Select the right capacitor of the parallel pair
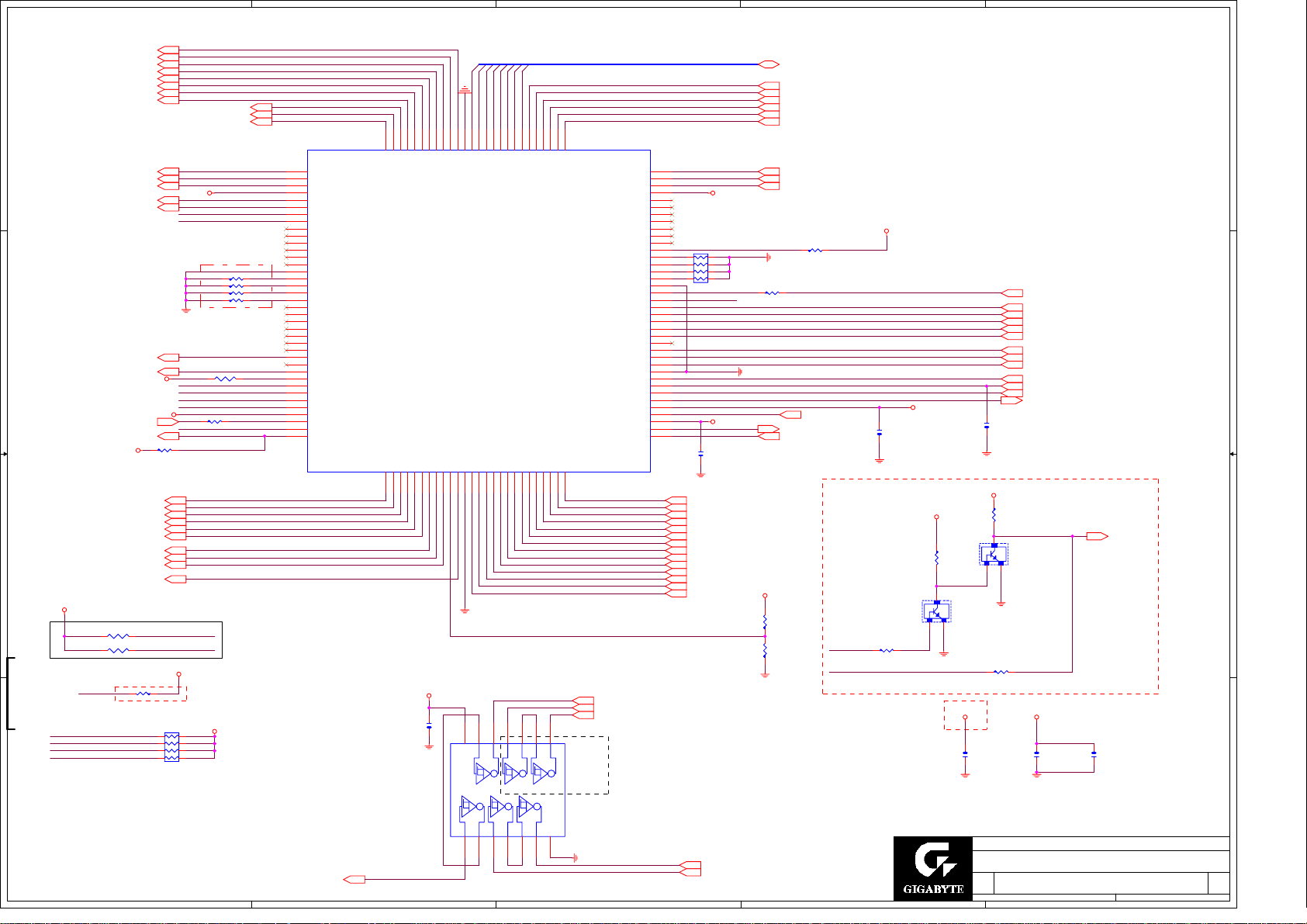The image size is (1307, 924). (x=1094, y=753)
